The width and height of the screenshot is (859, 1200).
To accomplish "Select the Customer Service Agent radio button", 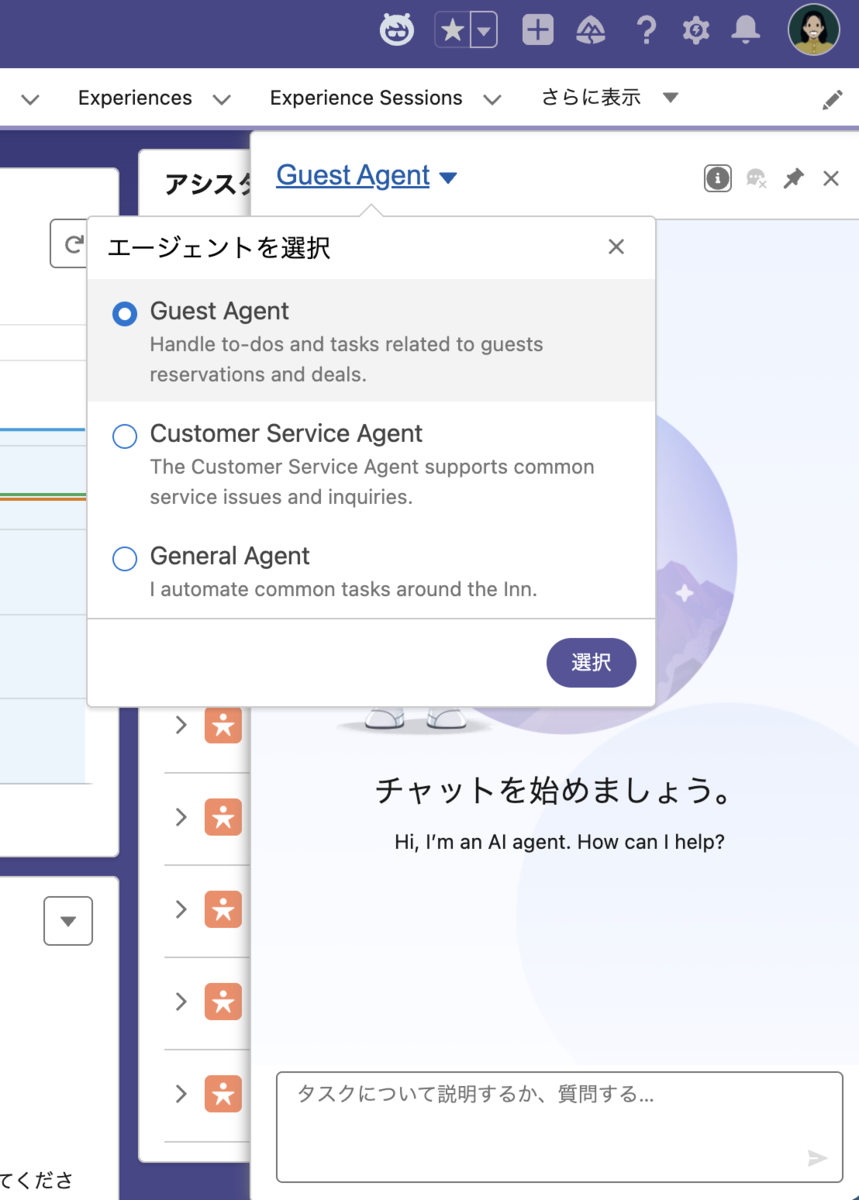I will tap(124, 436).
